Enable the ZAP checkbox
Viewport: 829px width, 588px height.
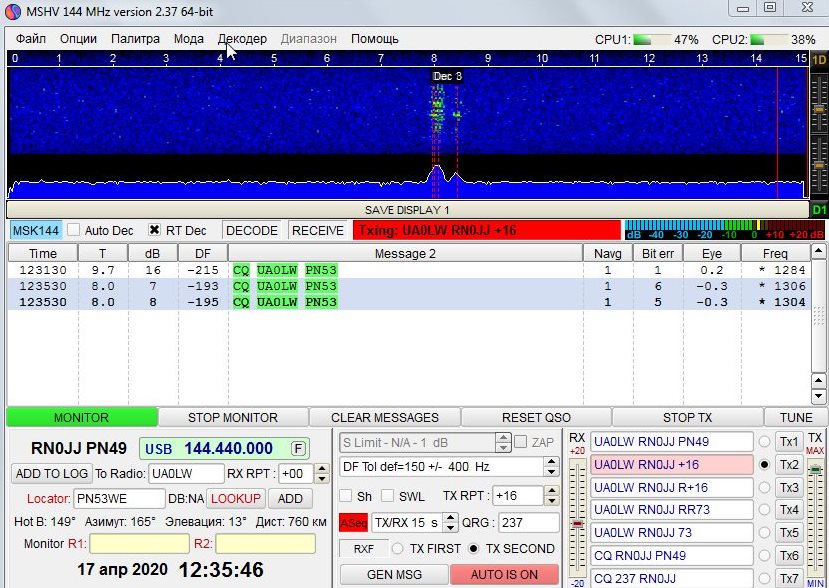pos(520,442)
